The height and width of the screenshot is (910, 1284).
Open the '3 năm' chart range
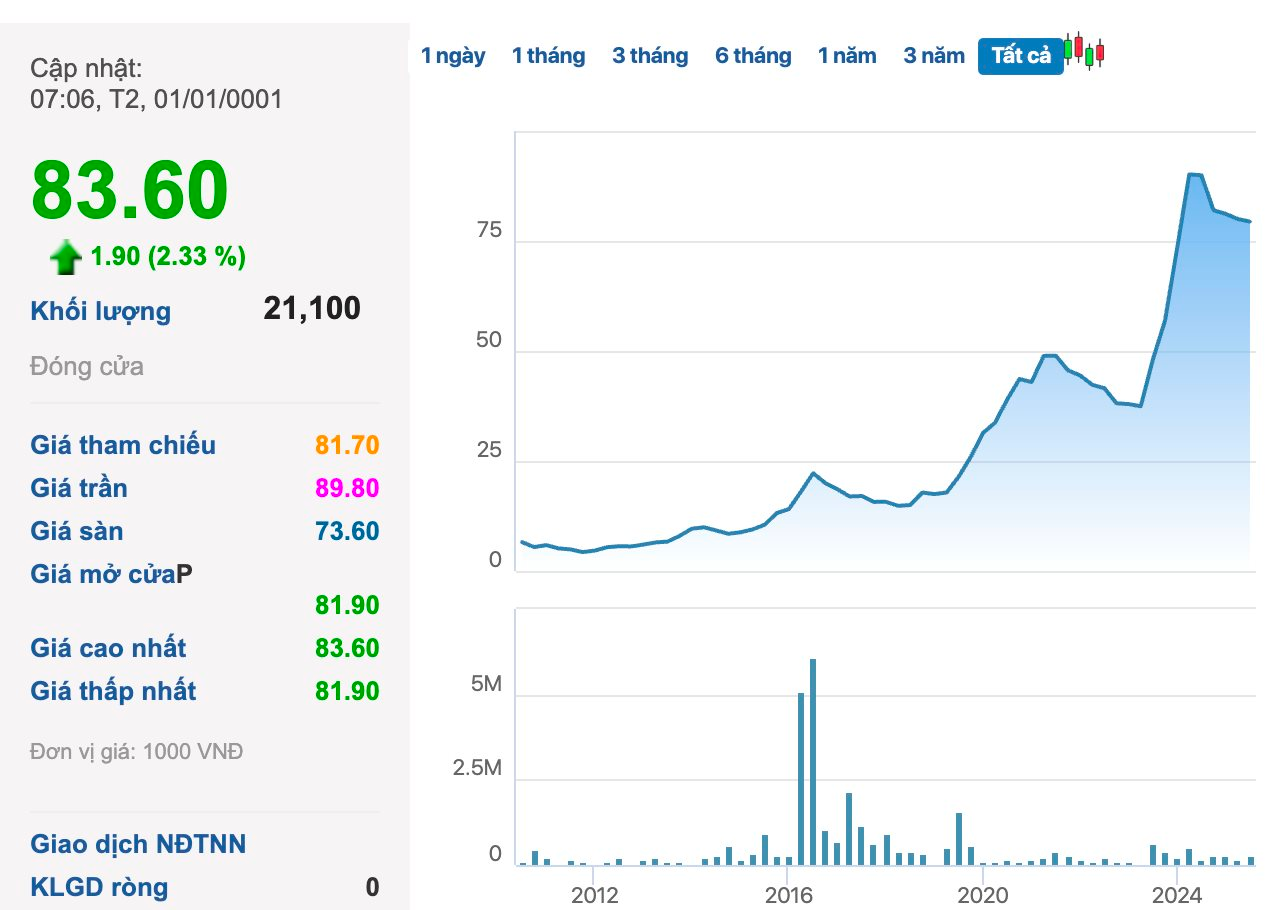(x=934, y=56)
